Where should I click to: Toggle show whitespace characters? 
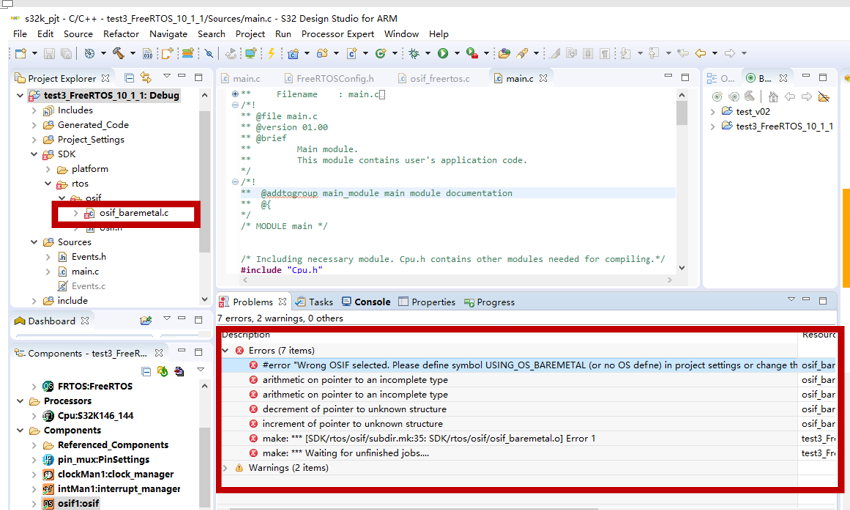(x=605, y=53)
